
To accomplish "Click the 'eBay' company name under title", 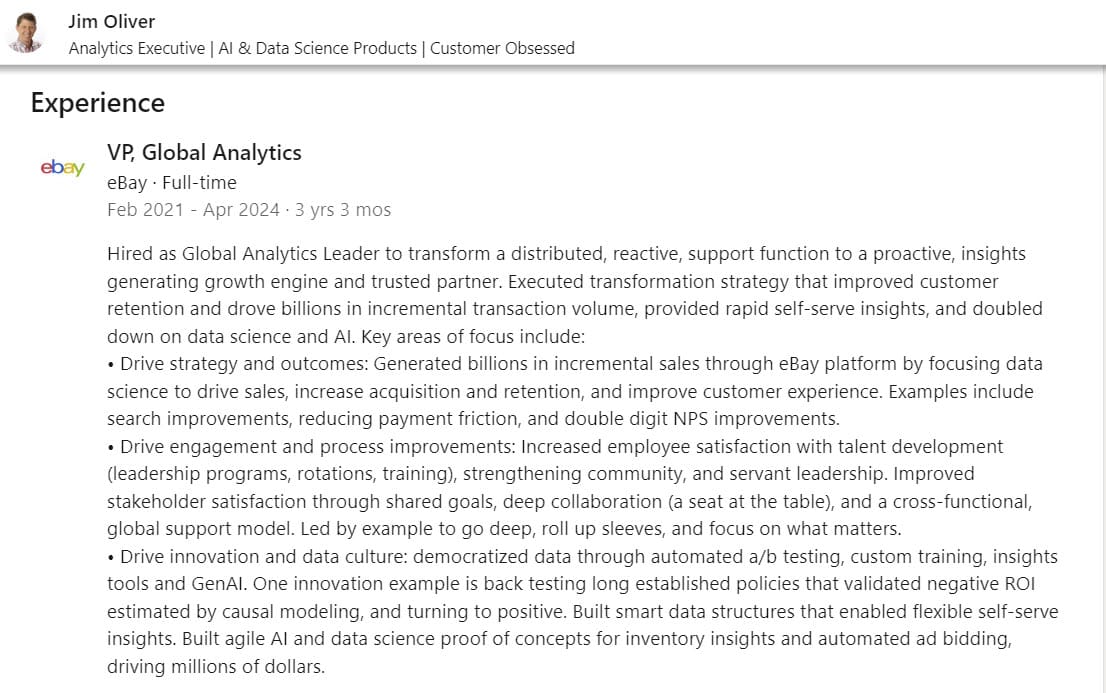I will [127, 183].
